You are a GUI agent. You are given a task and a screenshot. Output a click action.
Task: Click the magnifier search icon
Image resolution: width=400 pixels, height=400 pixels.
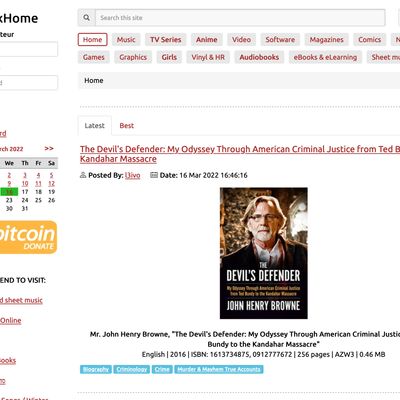pyautogui.click(x=87, y=18)
